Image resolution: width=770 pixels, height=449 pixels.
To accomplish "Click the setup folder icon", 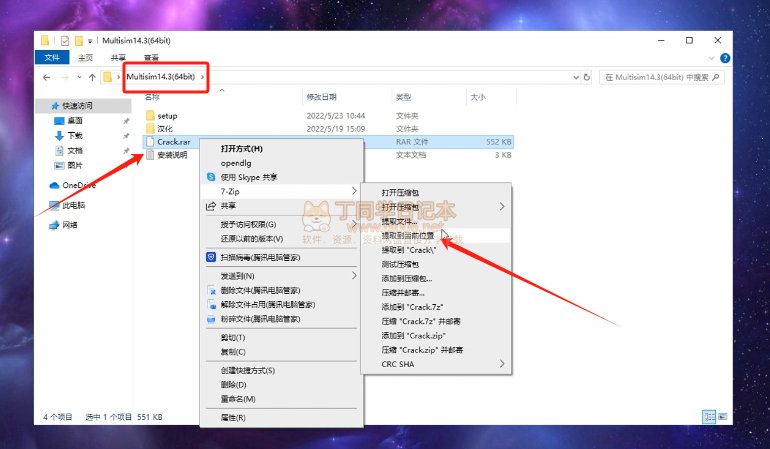I will [150, 115].
